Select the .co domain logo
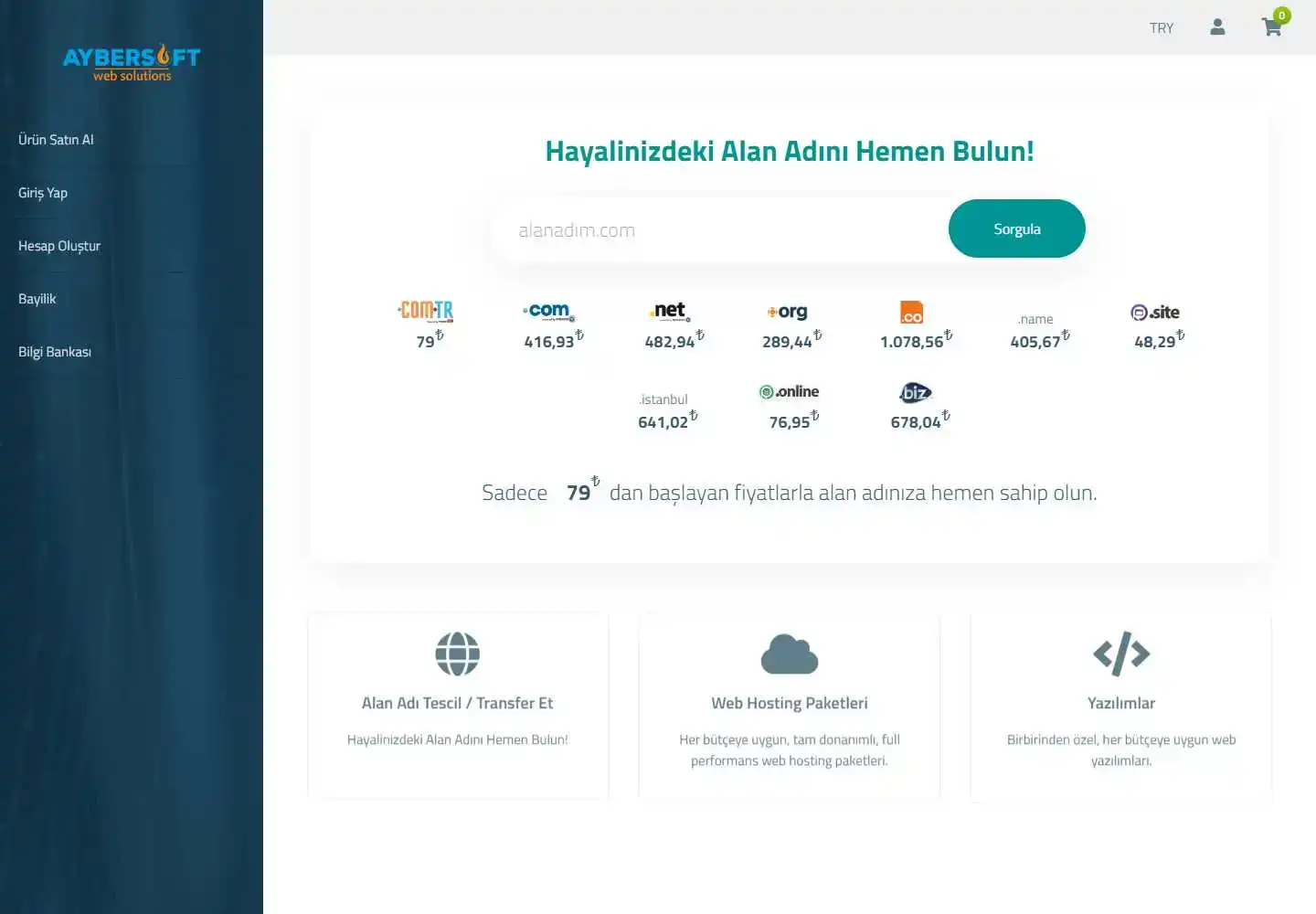 (911, 312)
